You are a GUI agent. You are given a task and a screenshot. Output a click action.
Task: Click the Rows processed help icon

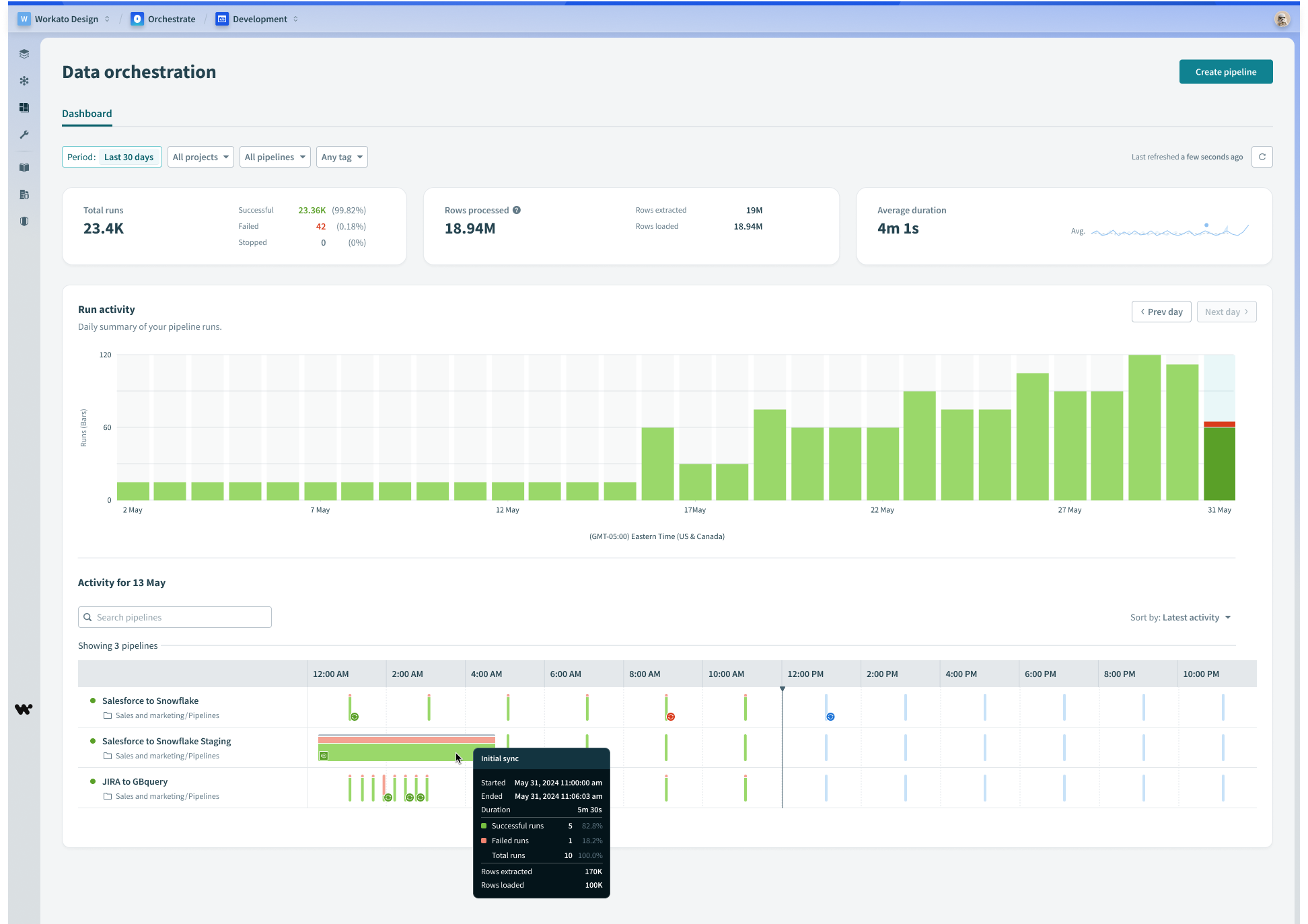517,210
